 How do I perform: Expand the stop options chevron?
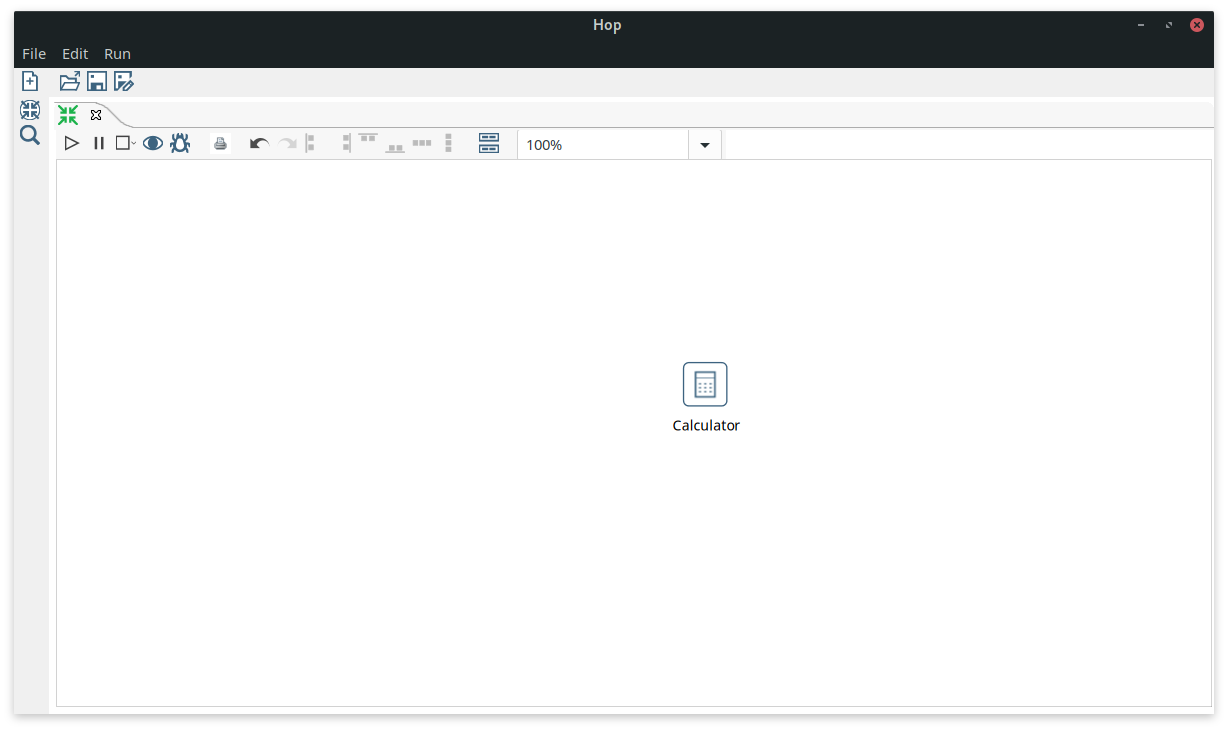131,145
